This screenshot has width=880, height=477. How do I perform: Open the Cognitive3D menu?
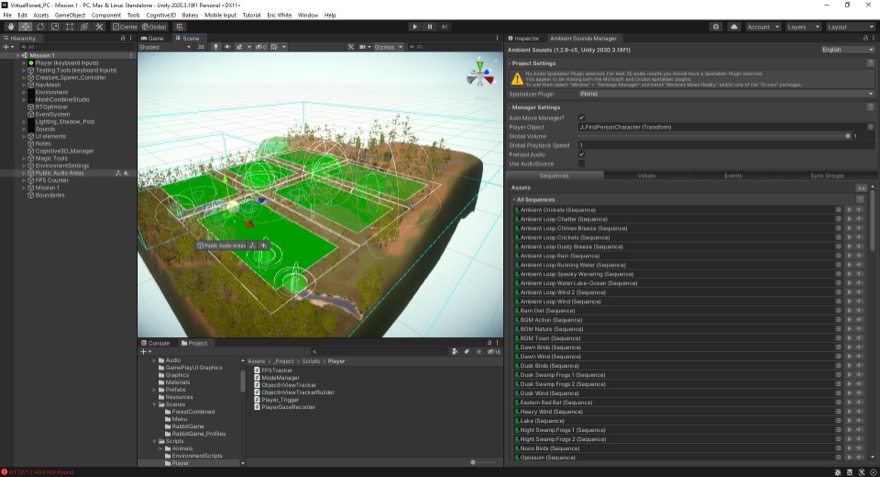(161, 15)
